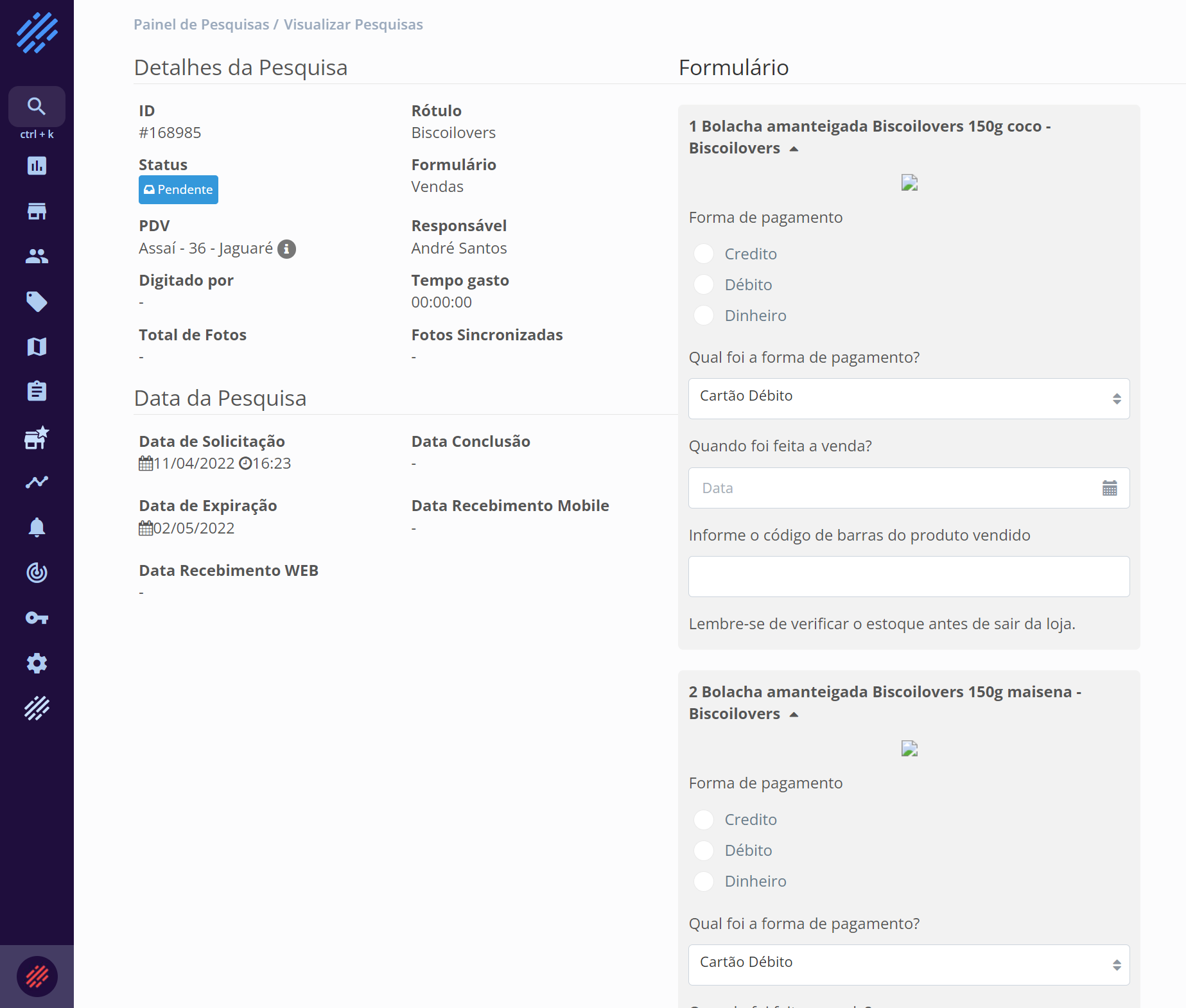Open the bar chart dashboard icon

tap(37, 166)
